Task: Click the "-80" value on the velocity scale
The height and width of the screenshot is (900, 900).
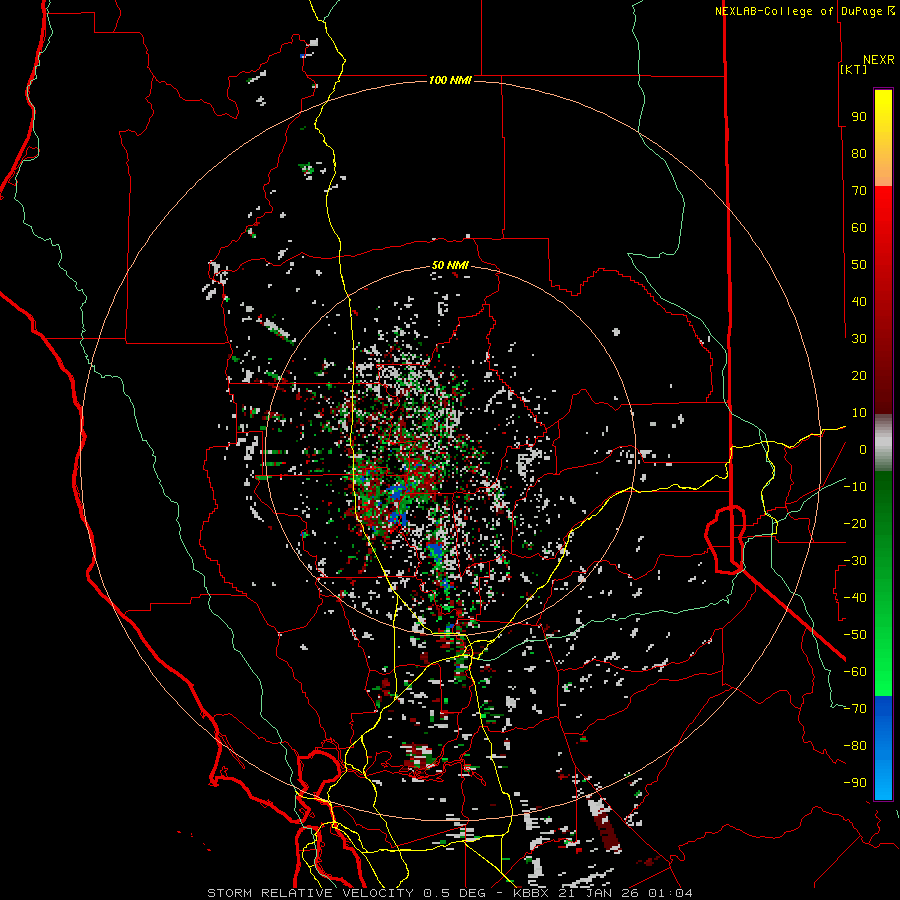Action: 855,746
